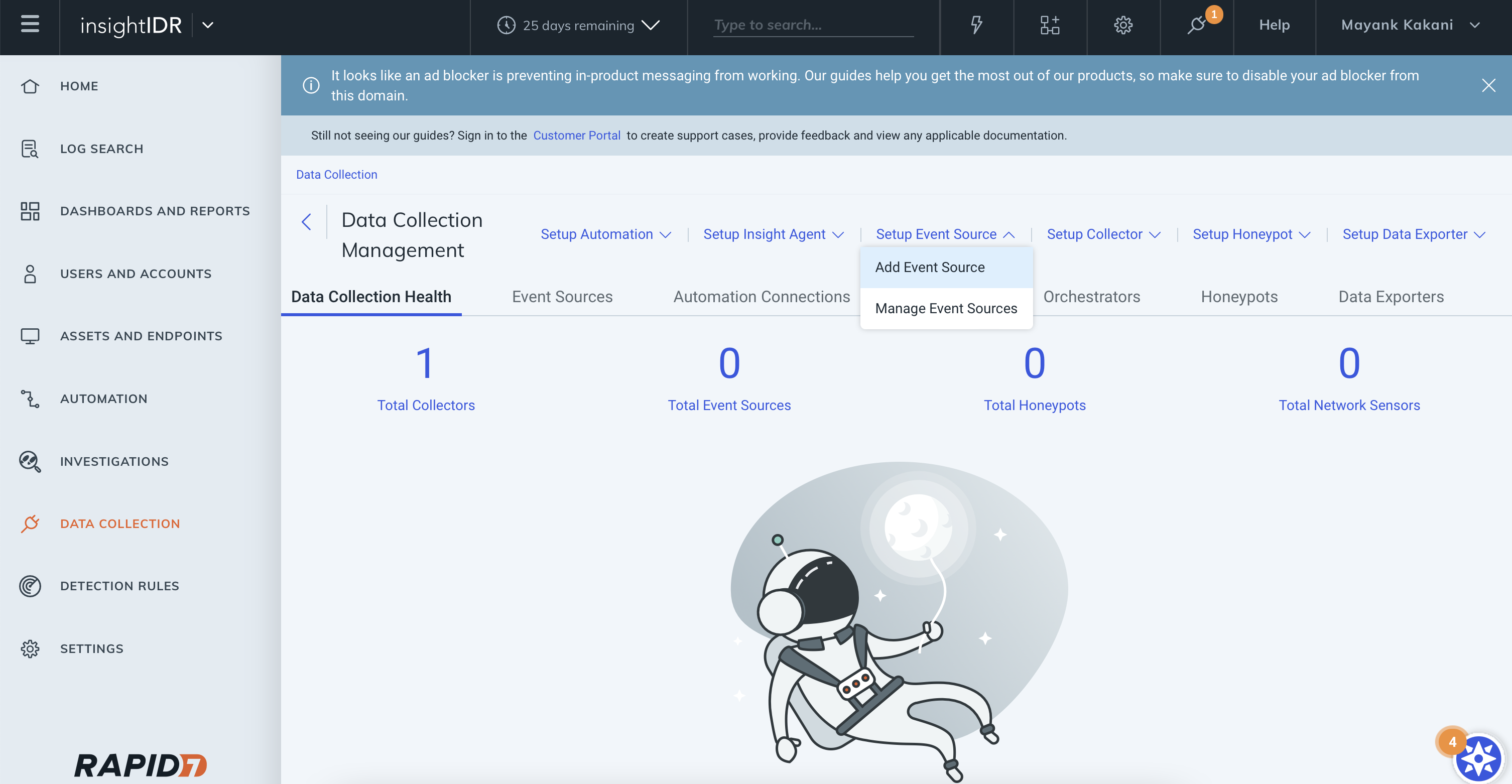Dismiss the ad blocker banner
The height and width of the screenshot is (784, 1512).
tap(1489, 85)
